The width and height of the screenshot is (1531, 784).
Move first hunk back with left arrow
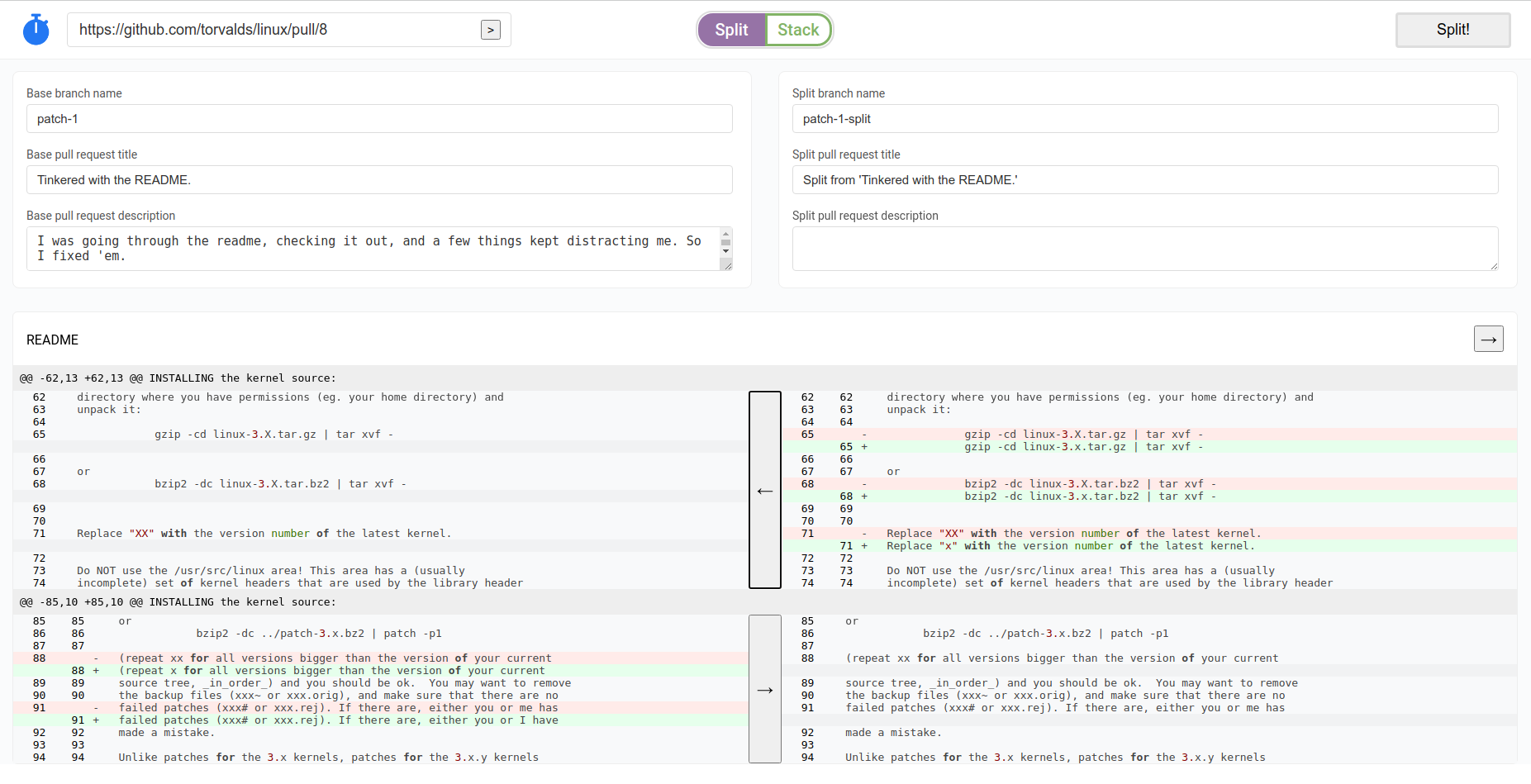tap(765, 490)
